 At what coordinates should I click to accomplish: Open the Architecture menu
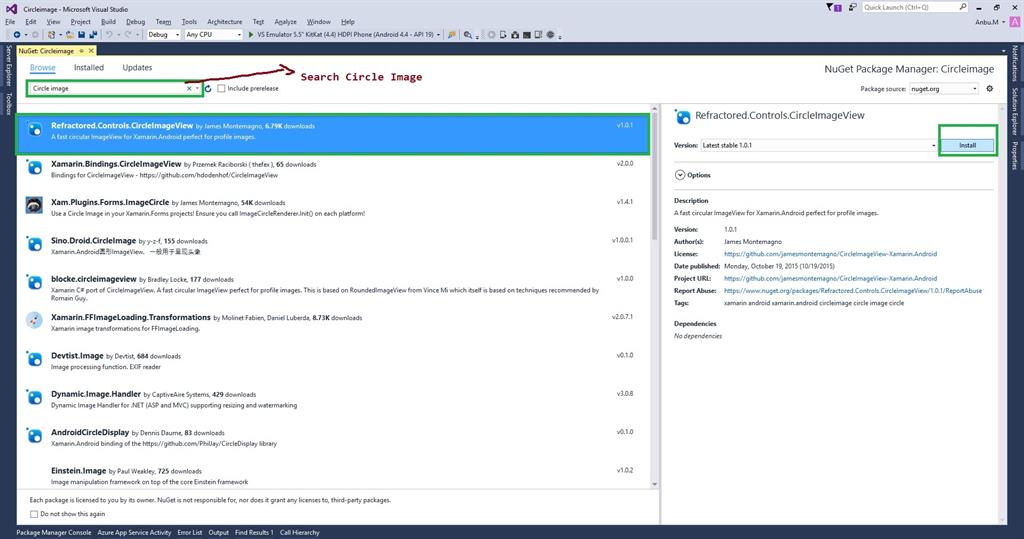(225, 22)
